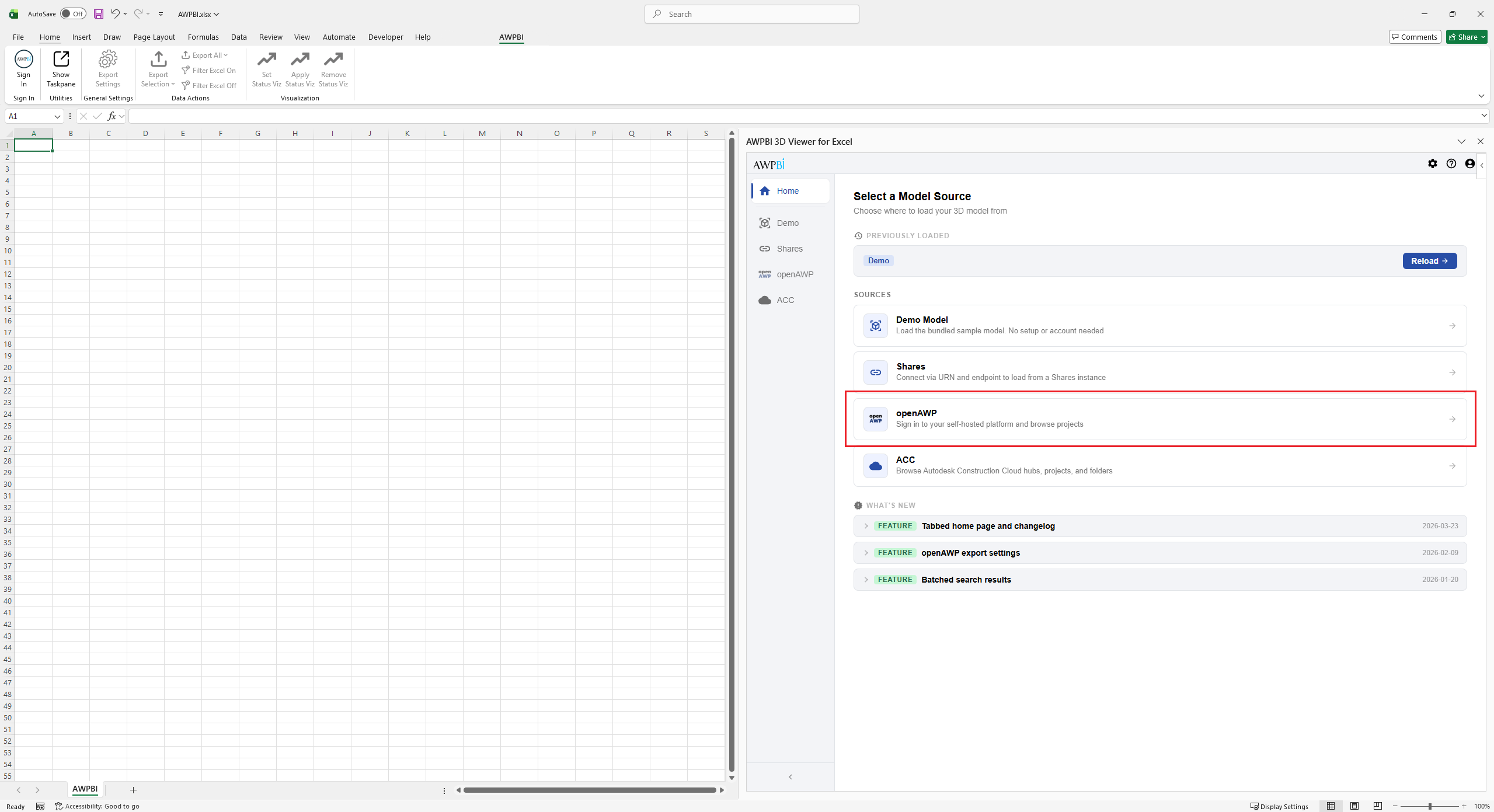Select ACC in taskpane sidebar
The image size is (1494, 812).
pos(790,300)
